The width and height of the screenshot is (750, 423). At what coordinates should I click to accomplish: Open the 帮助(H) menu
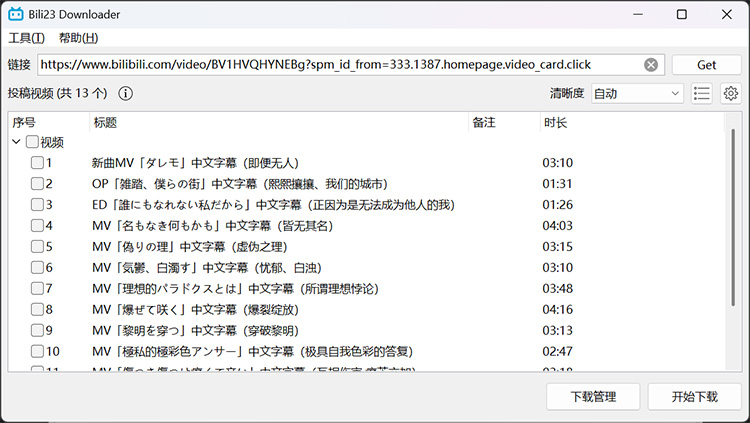pos(78,38)
